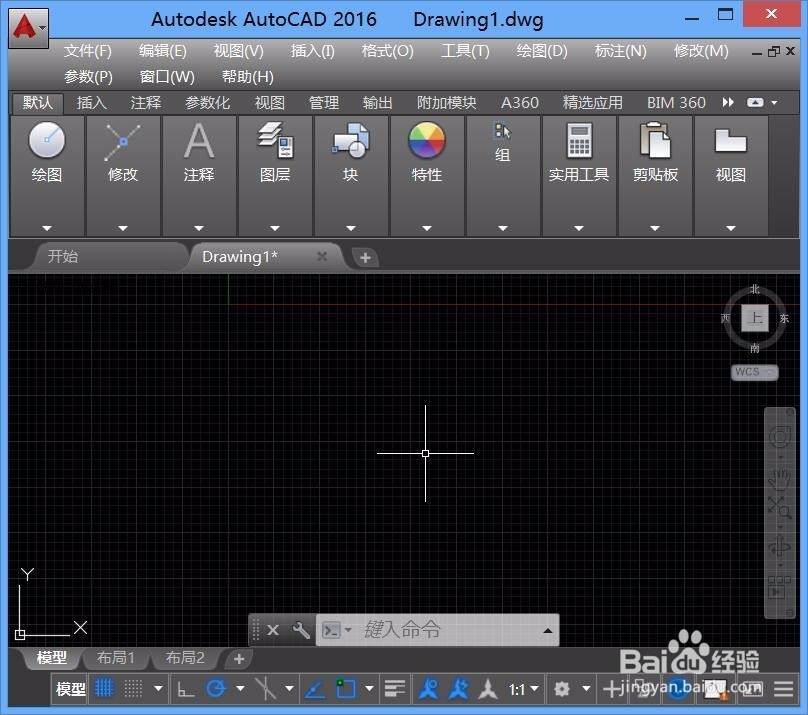Close the Drawing1* file tab
Viewport: 808px width, 715px height.
tap(322, 256)
